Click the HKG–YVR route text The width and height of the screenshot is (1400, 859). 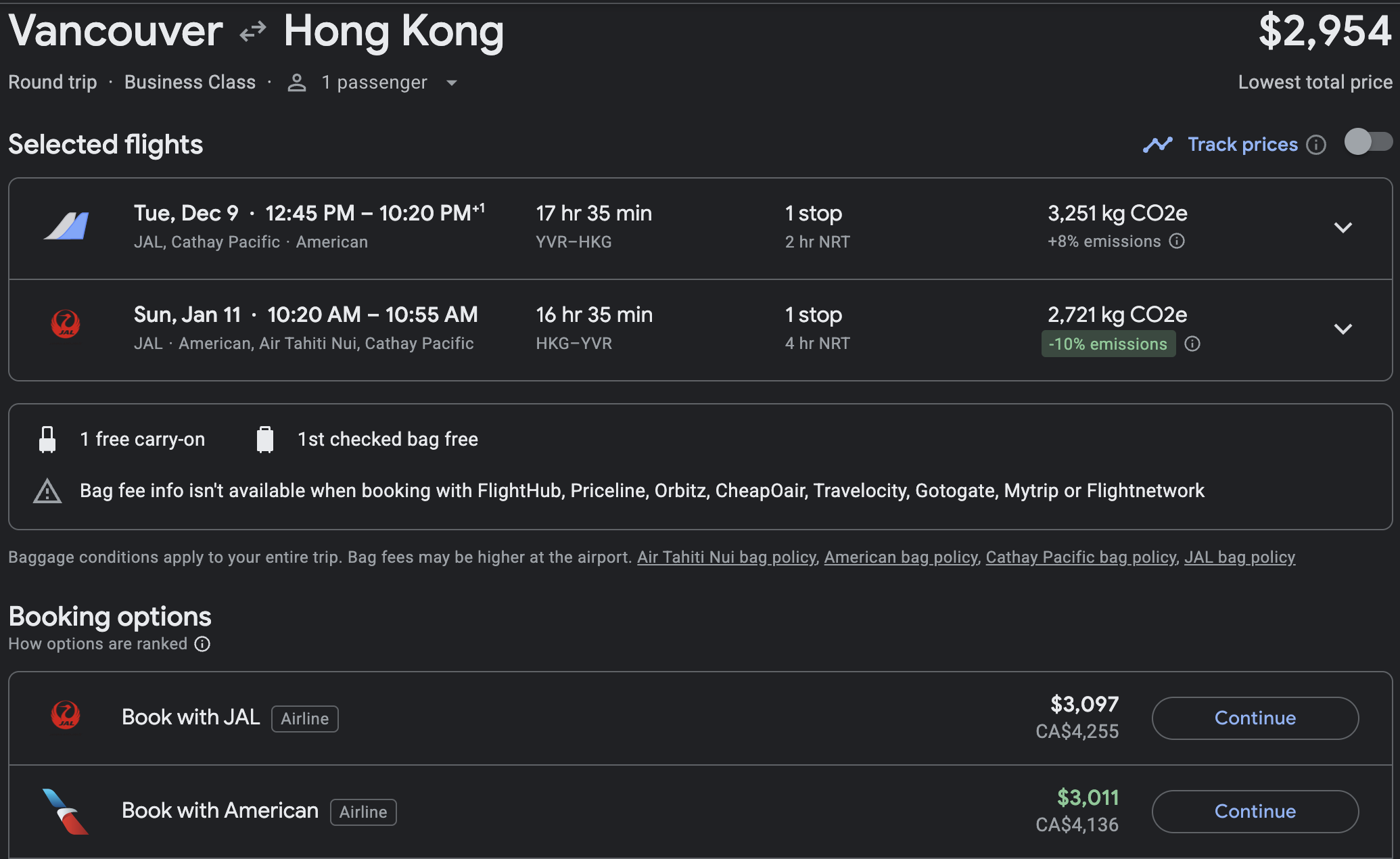pyautogui.click(x=574, y=344)
